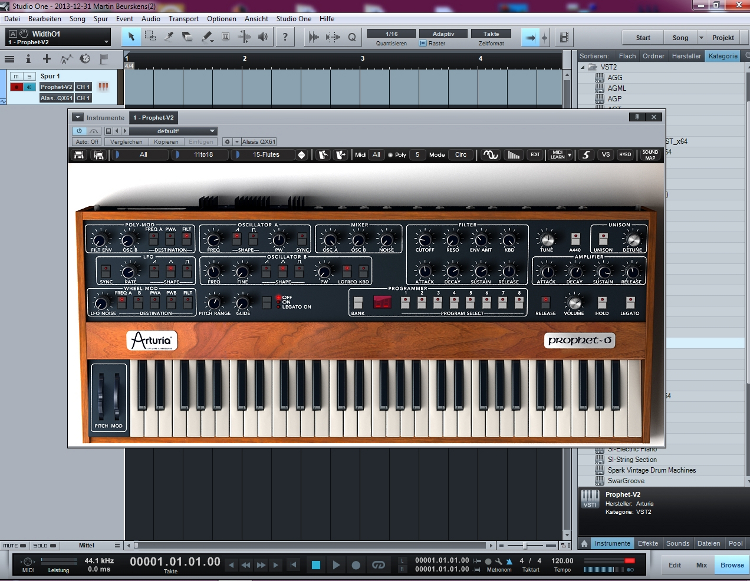
Task: Toggle the Prophet plugin power button
Action: point(79,131)
